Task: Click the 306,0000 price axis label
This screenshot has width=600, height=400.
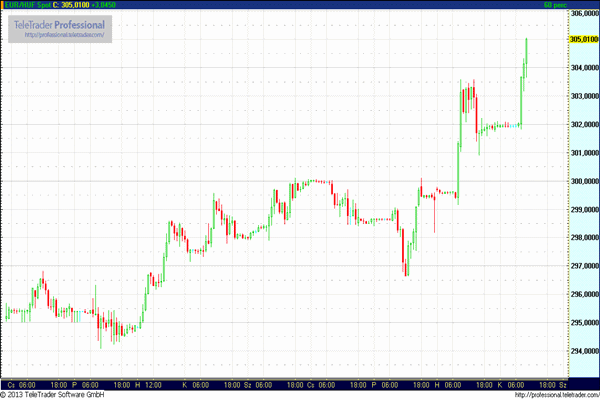Action: pos(583,14)
